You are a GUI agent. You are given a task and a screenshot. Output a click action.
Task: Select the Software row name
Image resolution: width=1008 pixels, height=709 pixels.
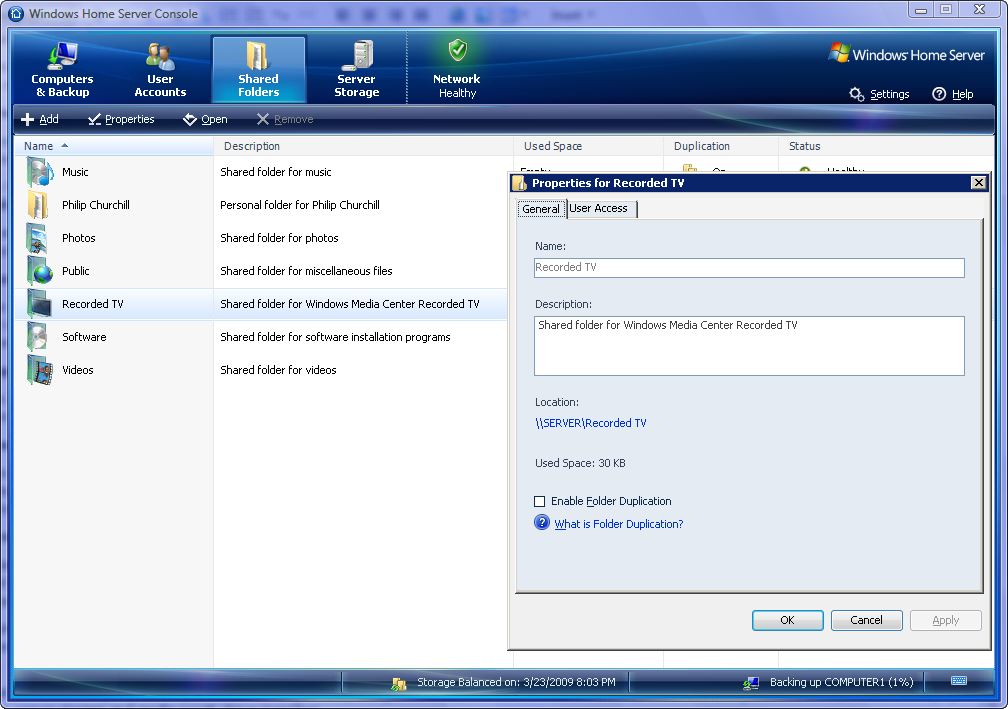(x=84, y=337)
